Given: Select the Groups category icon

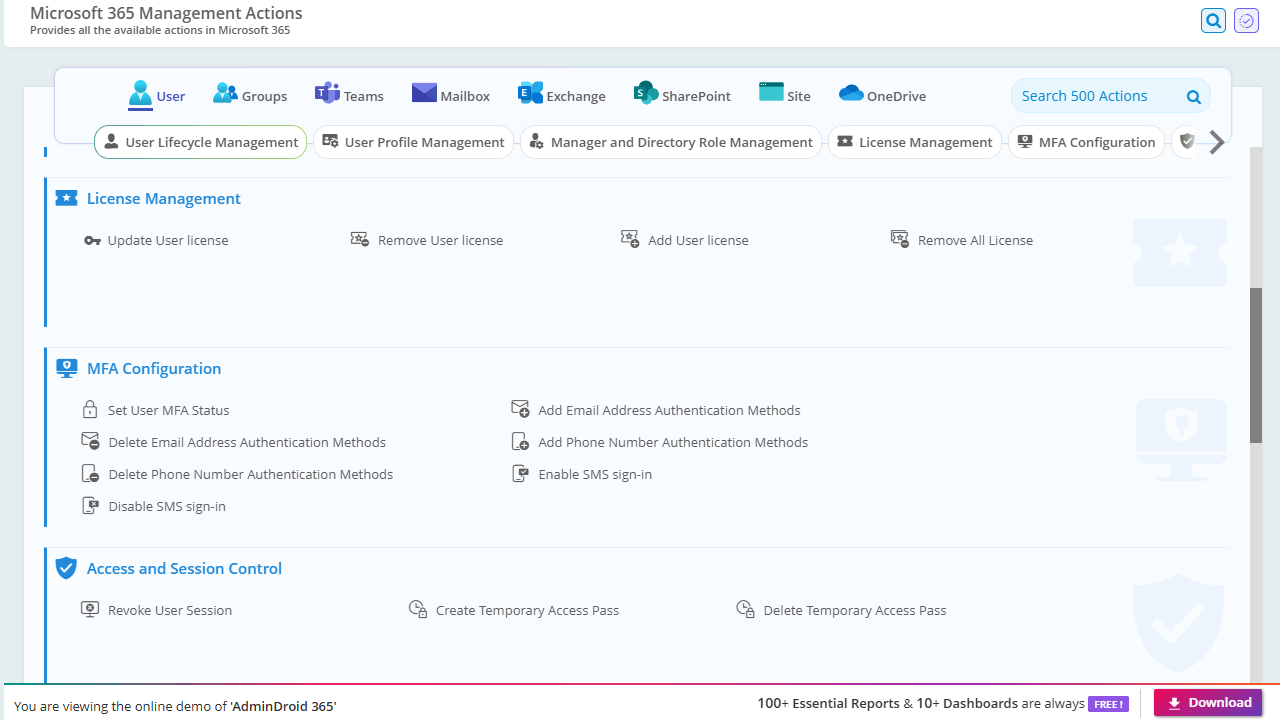Looking at the screenshot, I should point(225,94).
